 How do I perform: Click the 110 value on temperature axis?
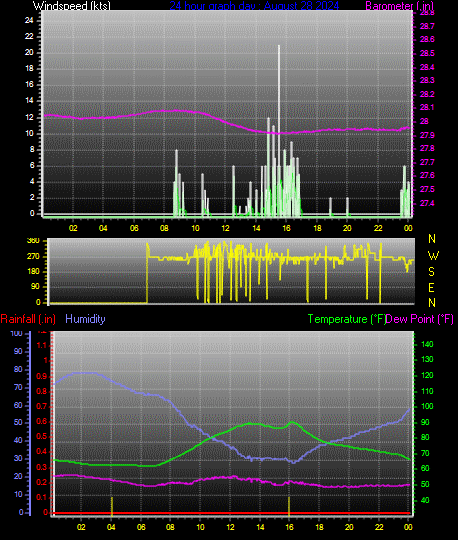427,391
